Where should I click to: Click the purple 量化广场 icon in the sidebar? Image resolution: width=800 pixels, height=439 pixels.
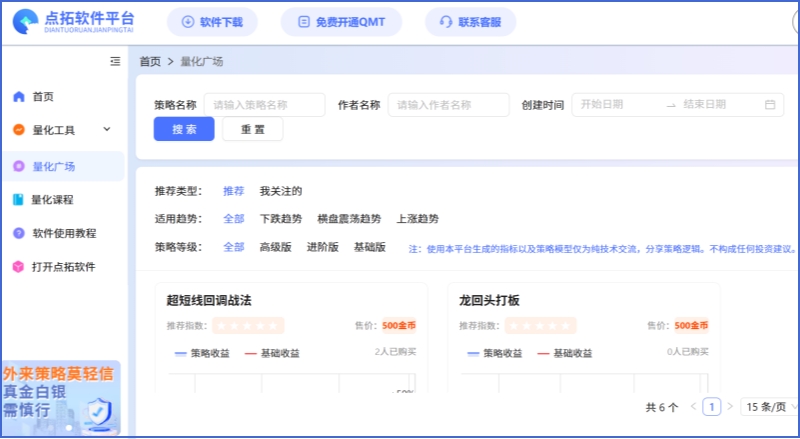[x=19, y=166]
